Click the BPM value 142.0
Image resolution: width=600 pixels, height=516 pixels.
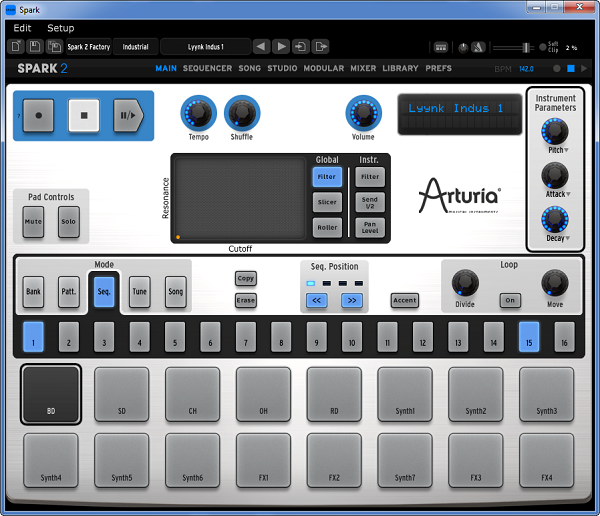point(526,69)
